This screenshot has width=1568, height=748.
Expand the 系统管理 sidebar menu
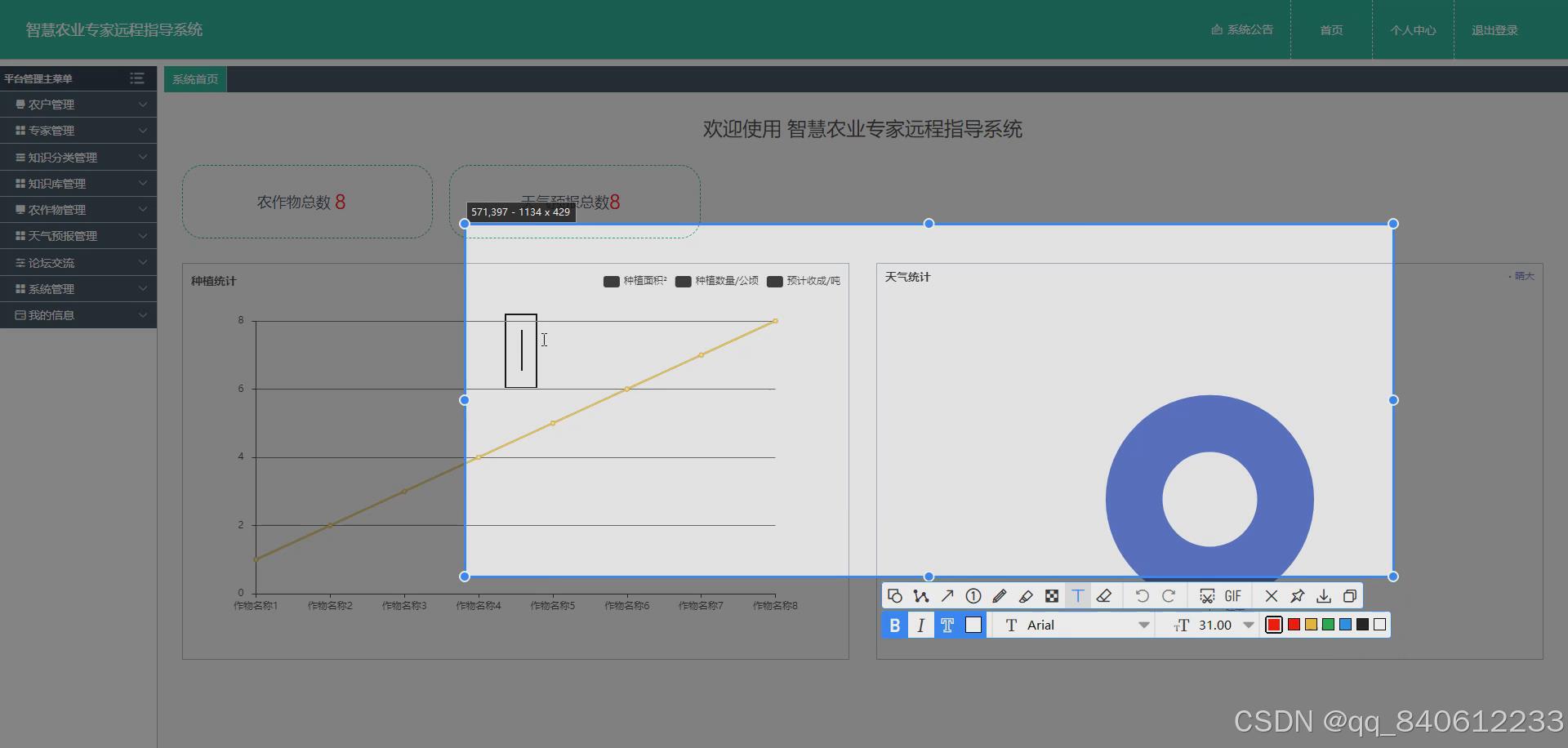[78, 289]
